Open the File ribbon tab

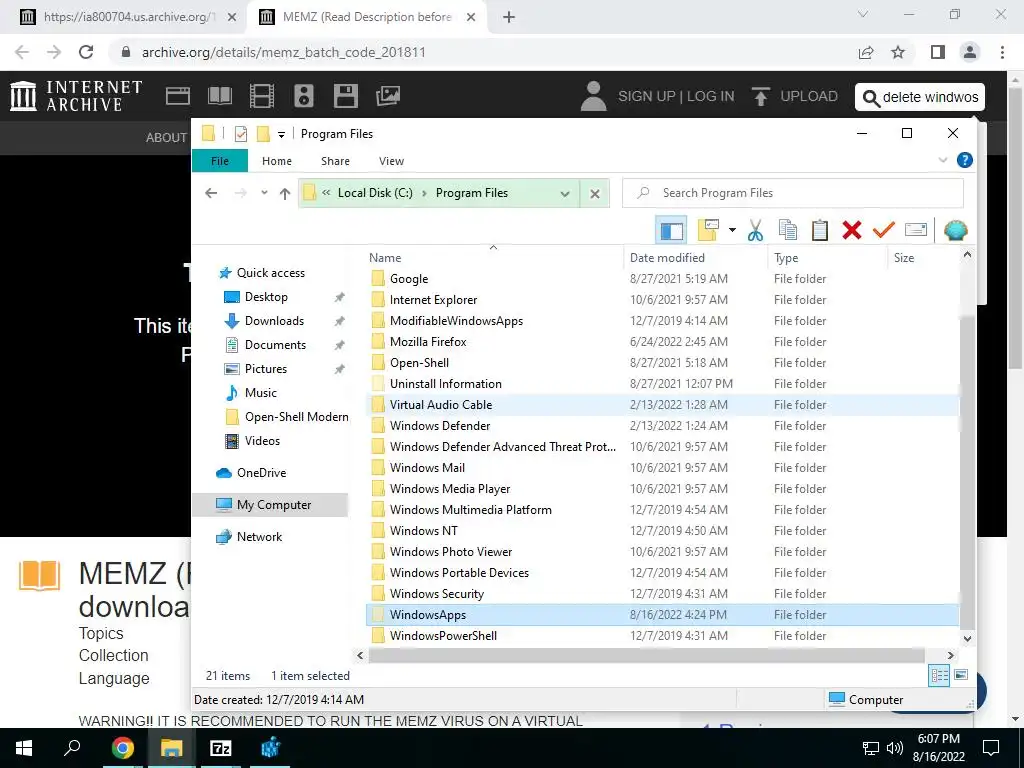point(220,161)
